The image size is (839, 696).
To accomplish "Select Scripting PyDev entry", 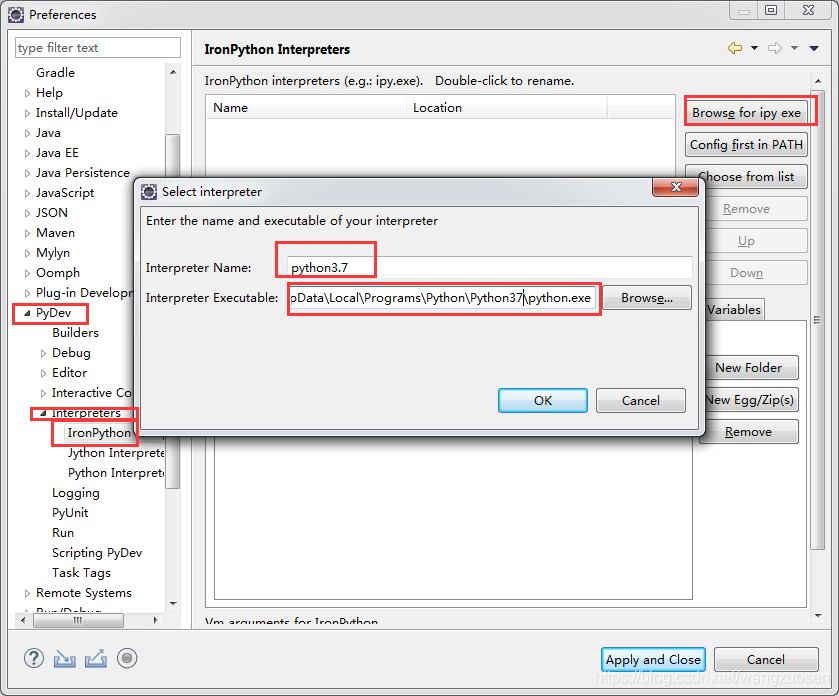I will pos(97,553).
